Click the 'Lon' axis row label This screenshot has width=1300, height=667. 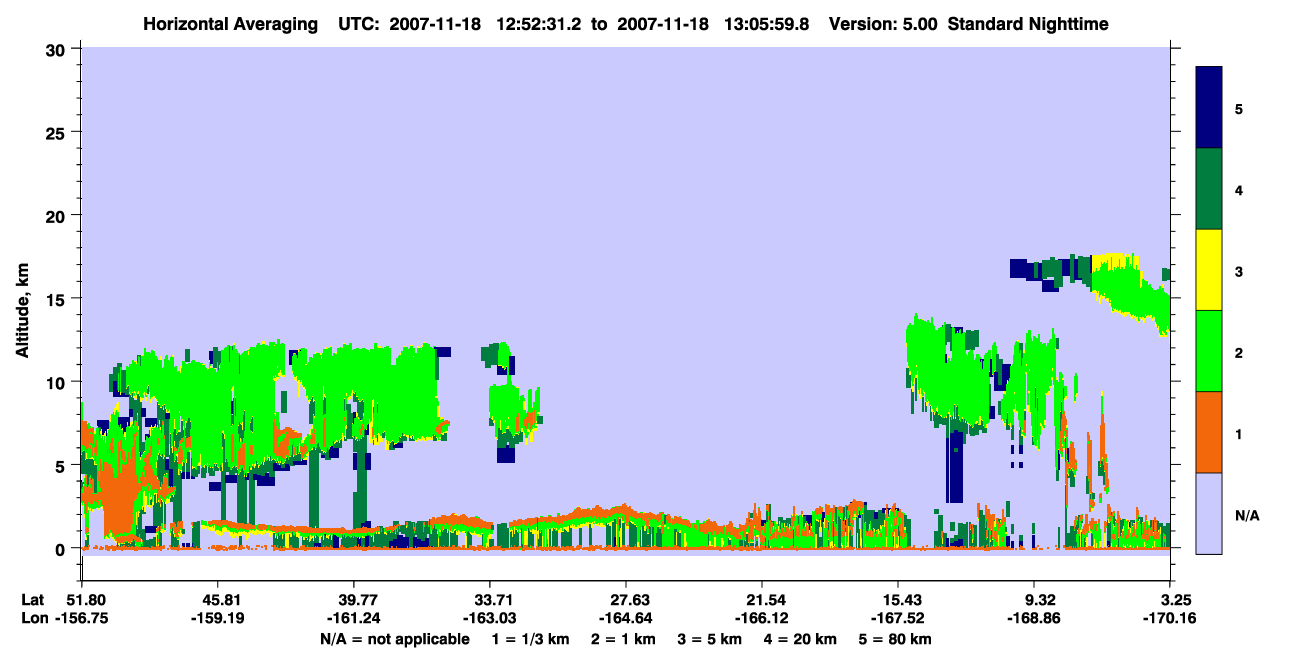coord(34,619)
